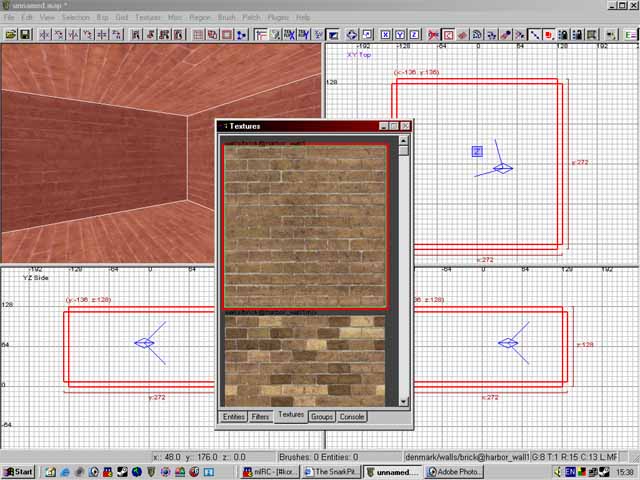Click the CSG Subtract toolbar icon

tap(198, 34)
